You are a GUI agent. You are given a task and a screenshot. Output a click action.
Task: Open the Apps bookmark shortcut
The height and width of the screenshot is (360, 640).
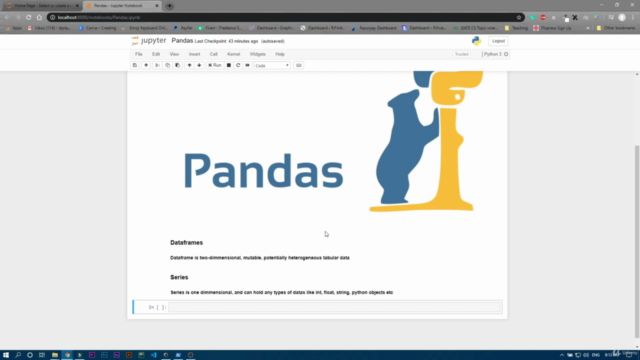[13, 28]
